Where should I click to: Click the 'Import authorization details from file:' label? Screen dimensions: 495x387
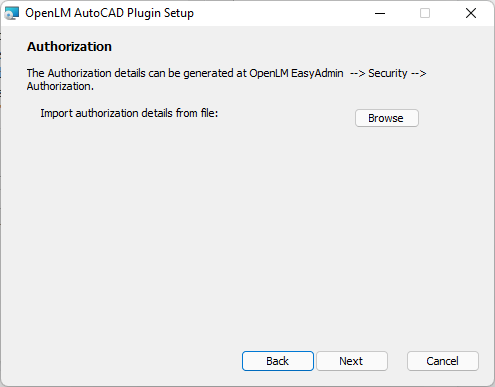pos(129,113)
